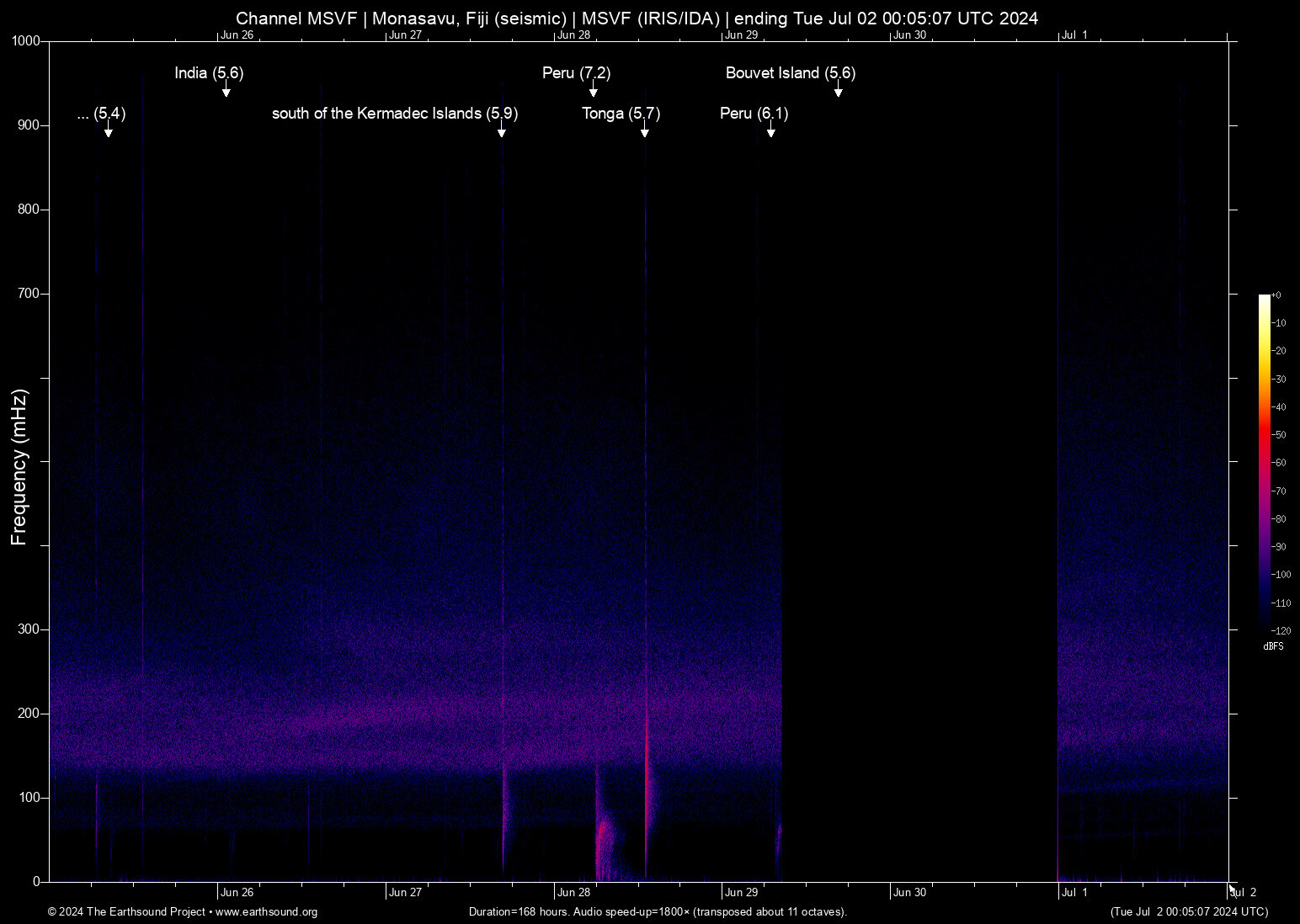Select the 700 frequency axis label

pos(29,294)
